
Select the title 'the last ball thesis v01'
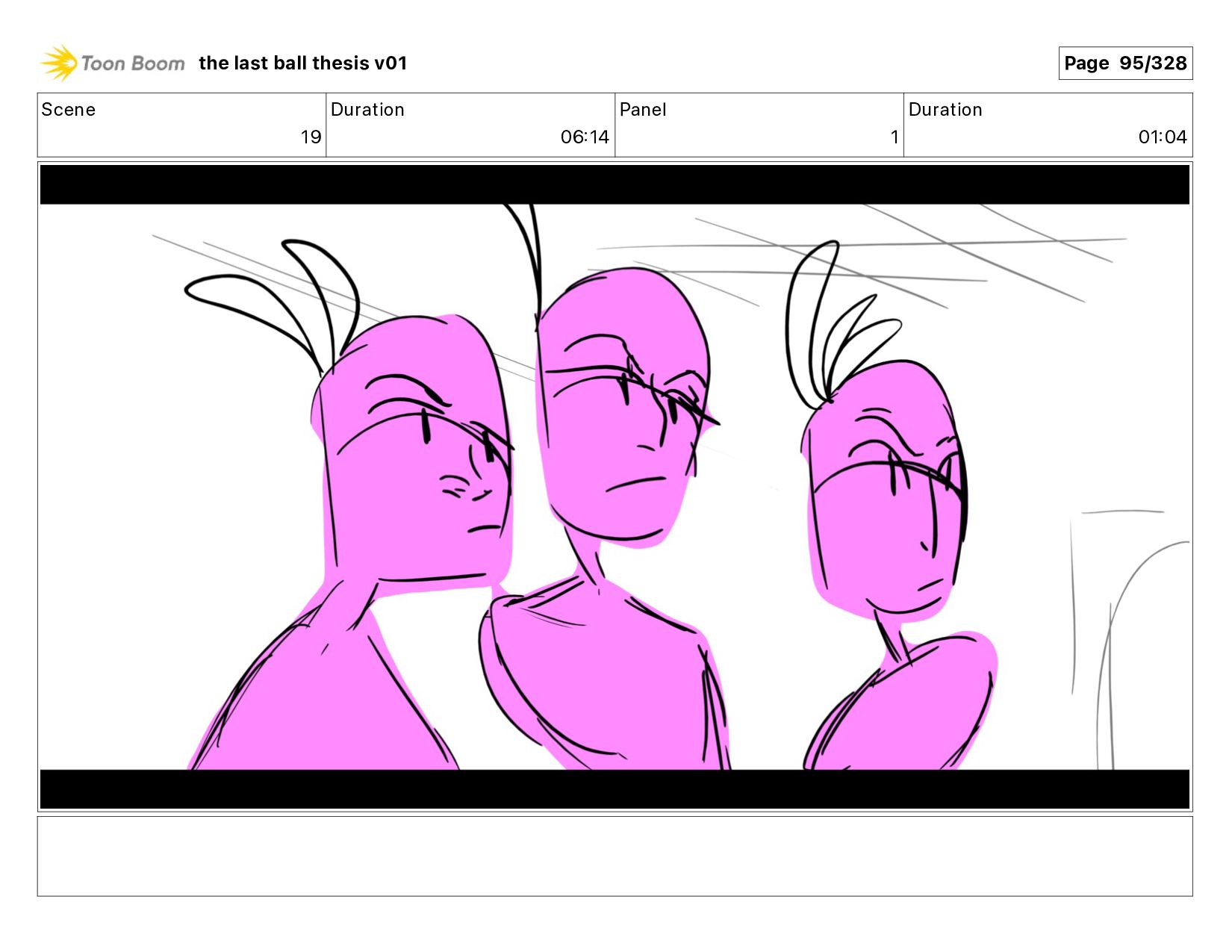pyautogui.click(x=303, y=63)
